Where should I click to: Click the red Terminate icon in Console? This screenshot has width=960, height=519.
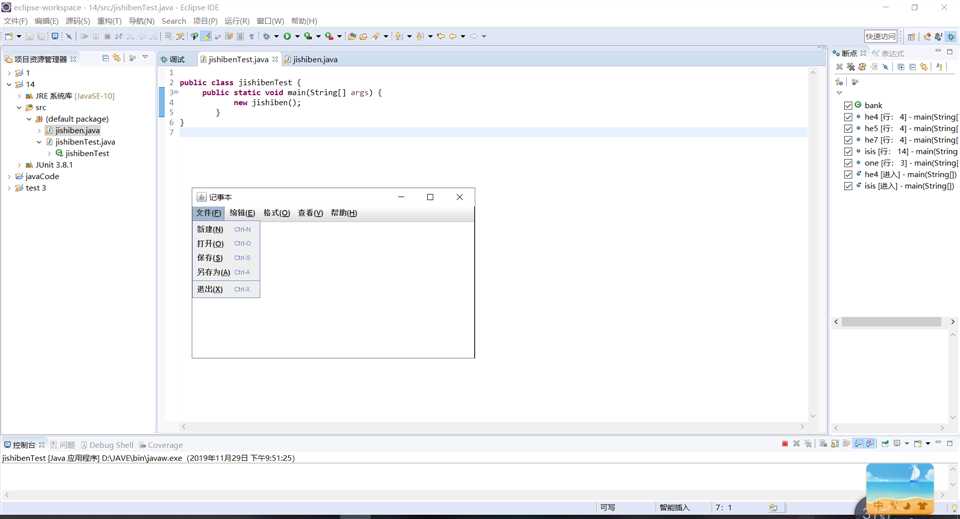[x=785, y=443]
